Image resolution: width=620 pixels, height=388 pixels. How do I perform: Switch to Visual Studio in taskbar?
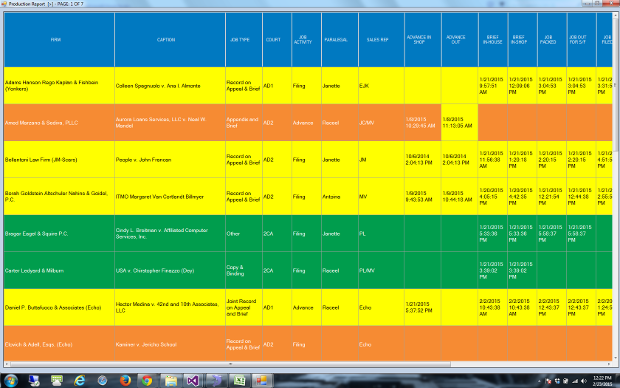(x=193, y=380)
